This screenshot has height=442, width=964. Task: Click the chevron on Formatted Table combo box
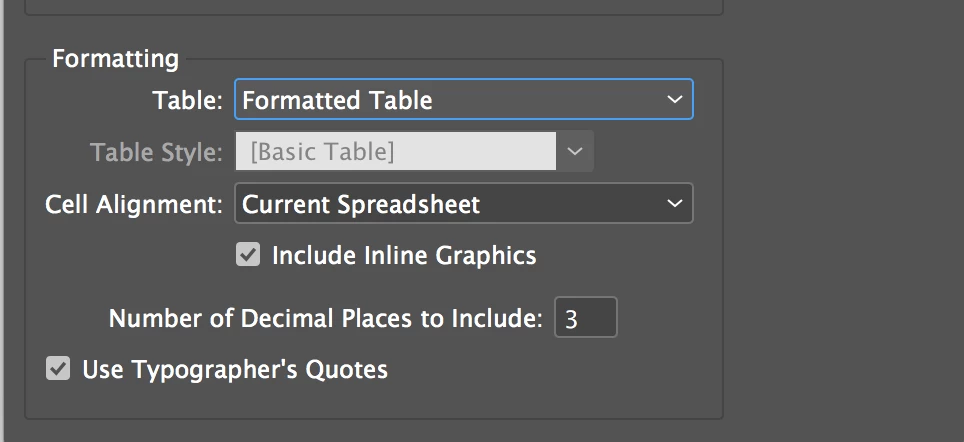click(675, 100)
